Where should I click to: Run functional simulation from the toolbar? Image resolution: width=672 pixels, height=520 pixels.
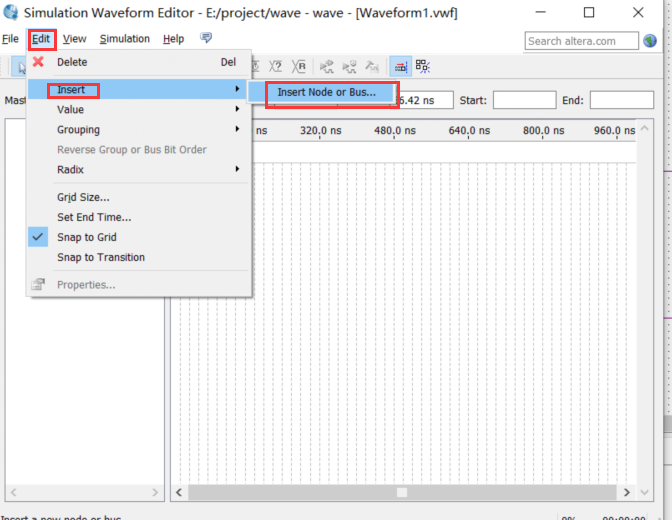click(327, 66)
